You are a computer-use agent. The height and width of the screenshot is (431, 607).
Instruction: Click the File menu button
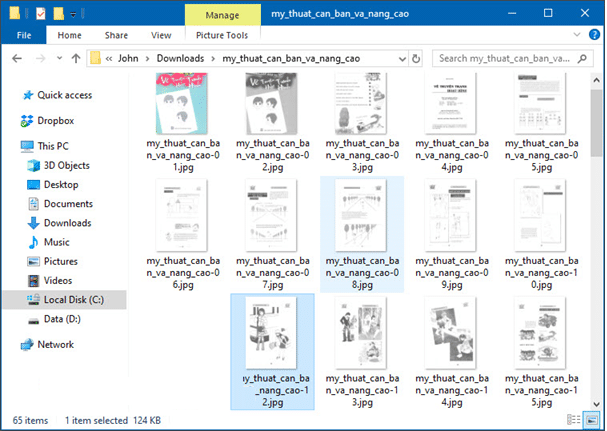click(x=23, y=35)
